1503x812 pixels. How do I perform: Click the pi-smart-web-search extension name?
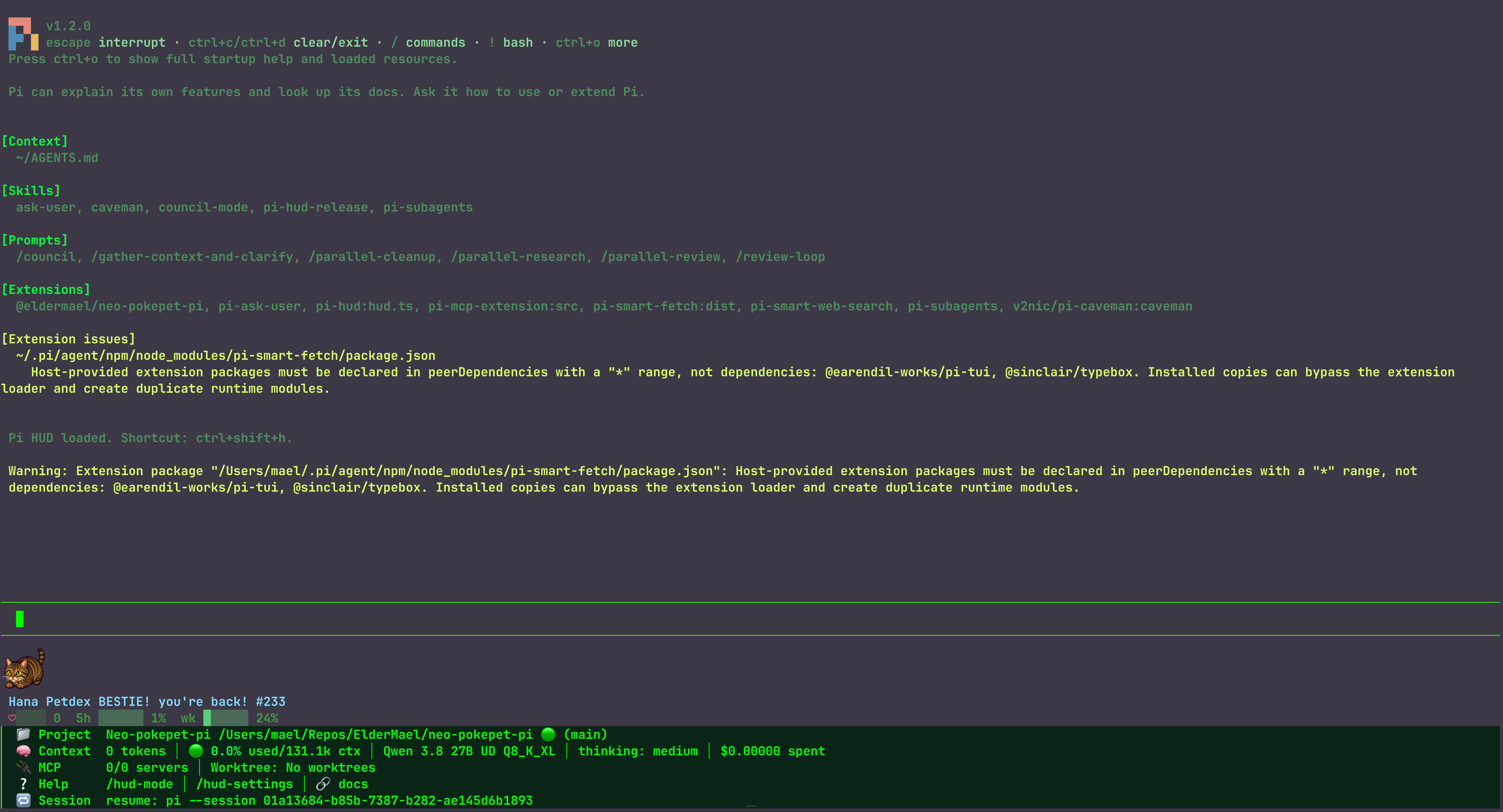tap(821, 306)
